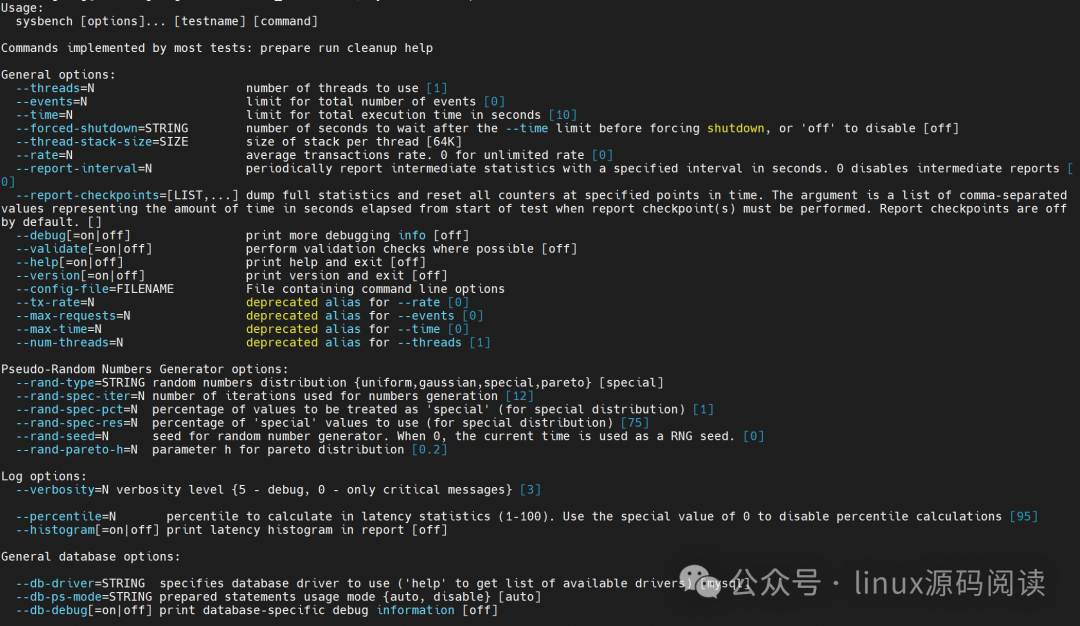
Task: Click the --rand-seed=N option
Action: [62, 437]
